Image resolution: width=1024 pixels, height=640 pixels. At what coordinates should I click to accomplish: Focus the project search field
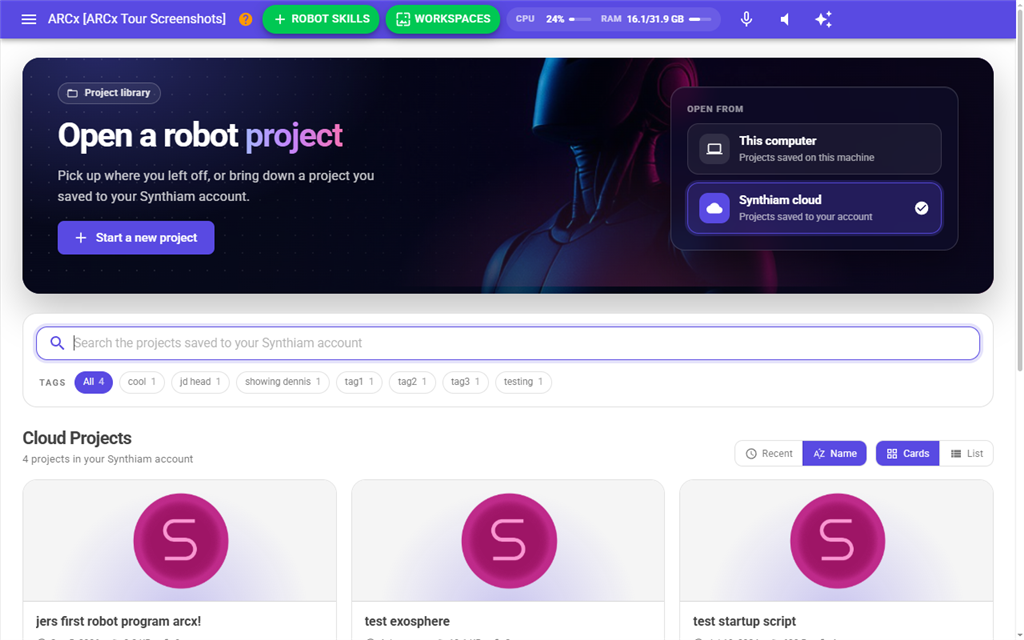tap(508, 343)
